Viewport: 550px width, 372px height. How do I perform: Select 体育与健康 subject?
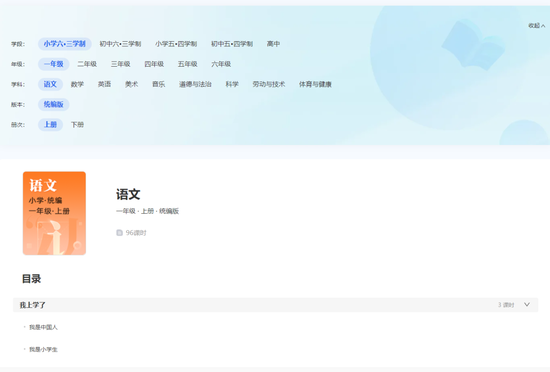click(315, 84)
